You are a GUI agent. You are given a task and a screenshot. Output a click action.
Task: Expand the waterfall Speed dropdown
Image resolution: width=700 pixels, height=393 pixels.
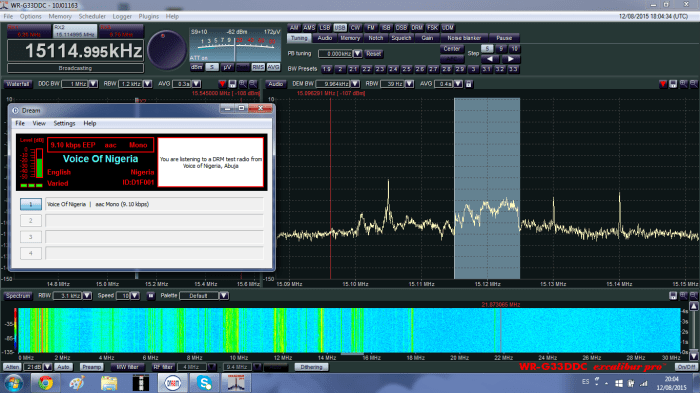click(x=135, y=296)
